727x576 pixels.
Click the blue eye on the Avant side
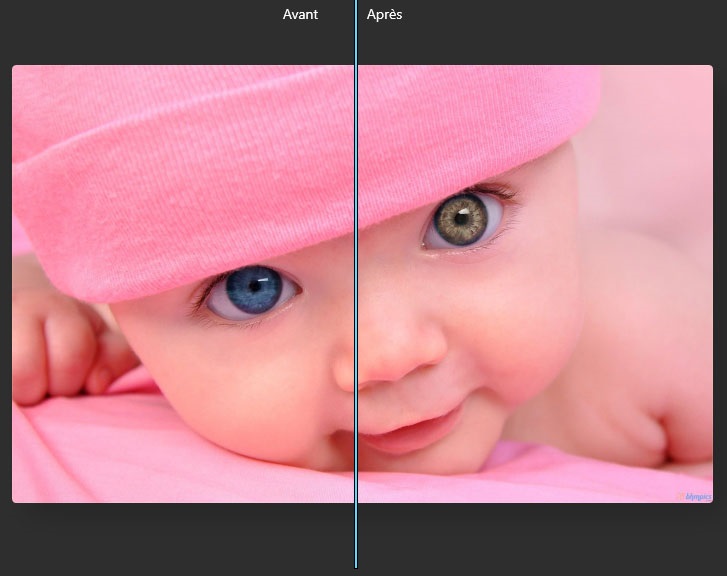(x=252, y=290)
